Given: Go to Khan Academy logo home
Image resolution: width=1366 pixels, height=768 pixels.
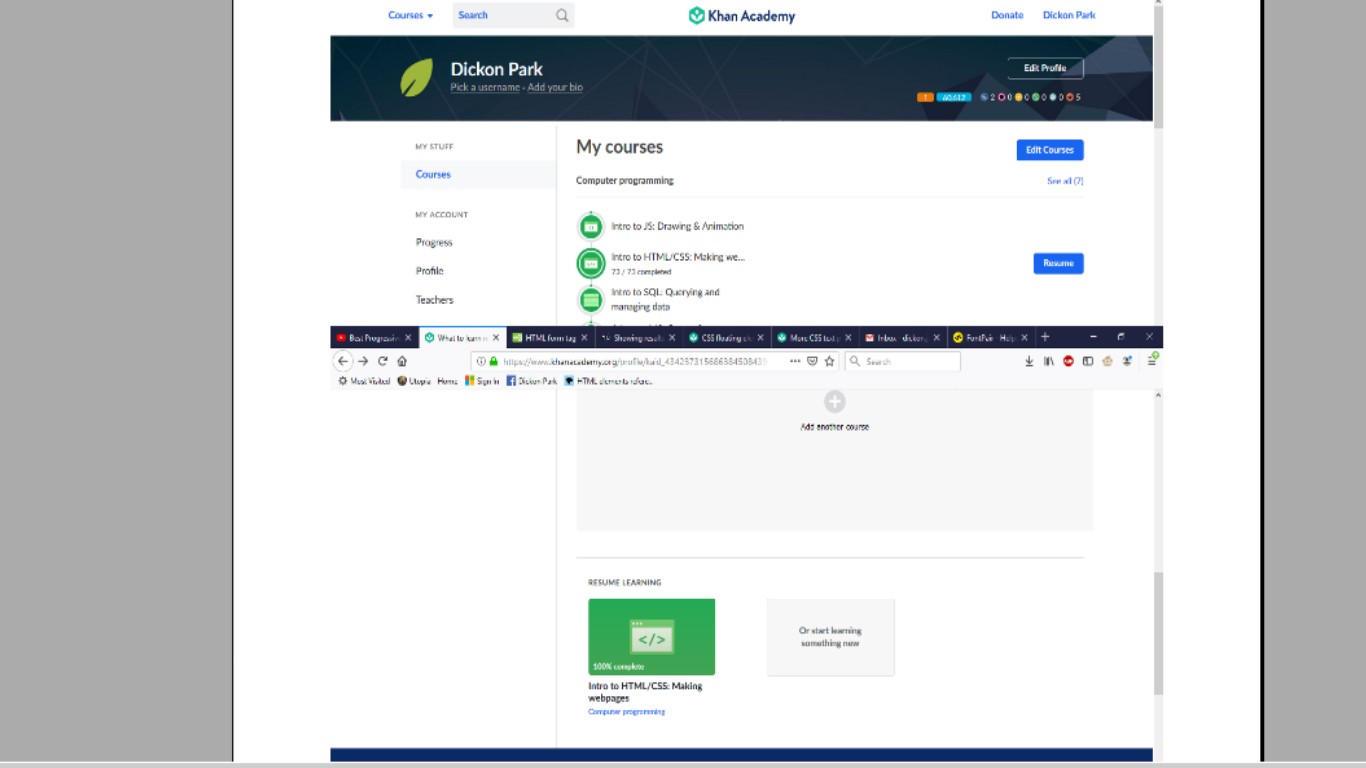Looking at the screenshot, I should (x=742, y=15).
